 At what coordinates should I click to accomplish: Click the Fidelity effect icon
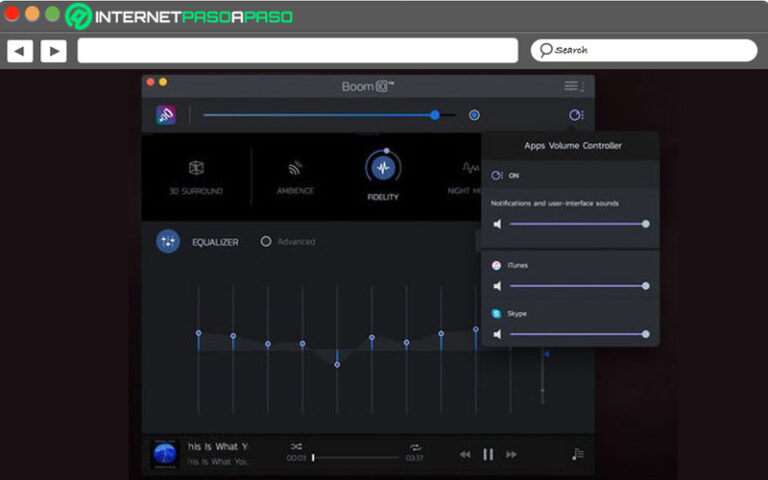382,168
